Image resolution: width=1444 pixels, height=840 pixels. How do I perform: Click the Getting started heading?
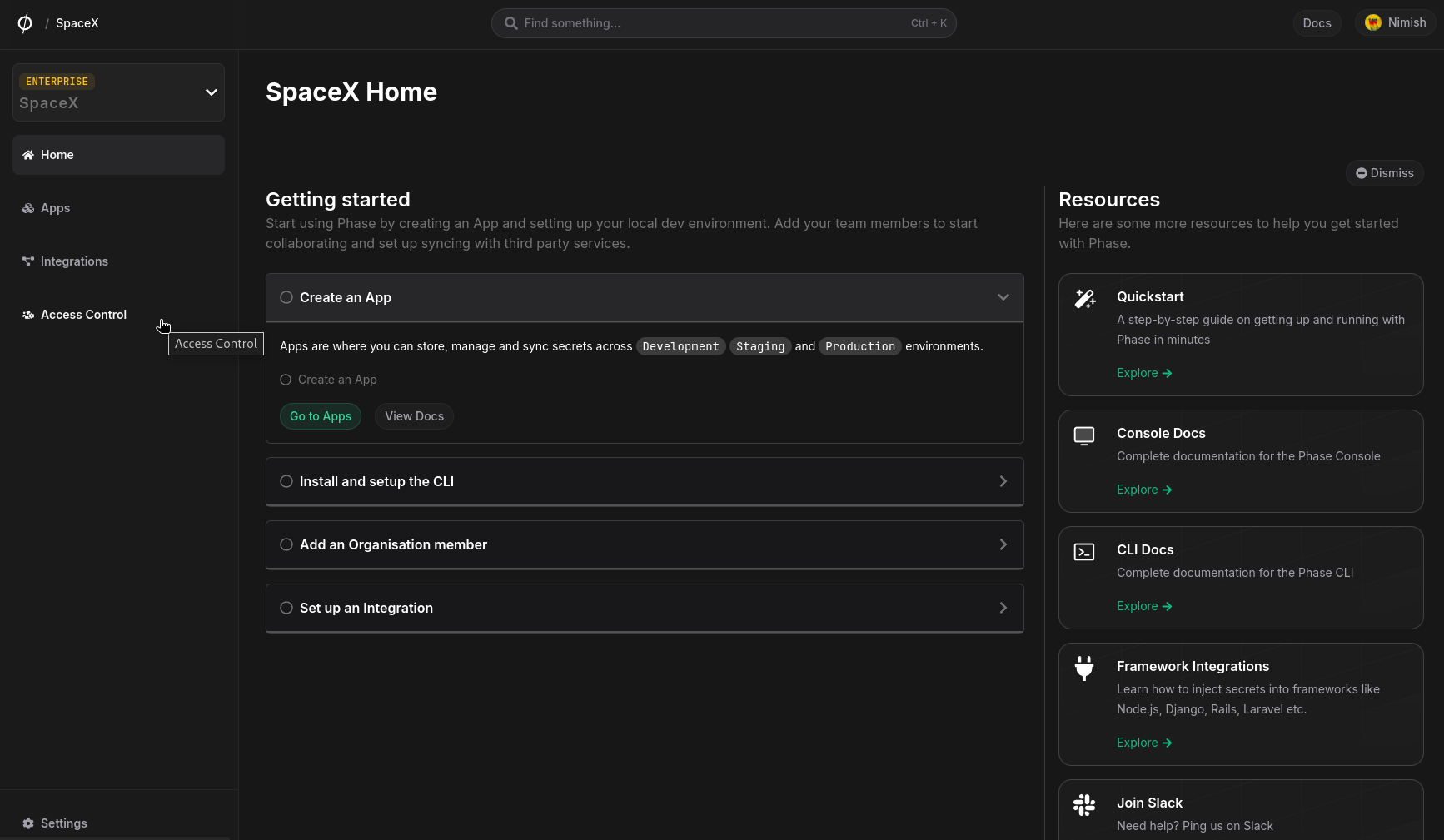(x=338, y=200)
